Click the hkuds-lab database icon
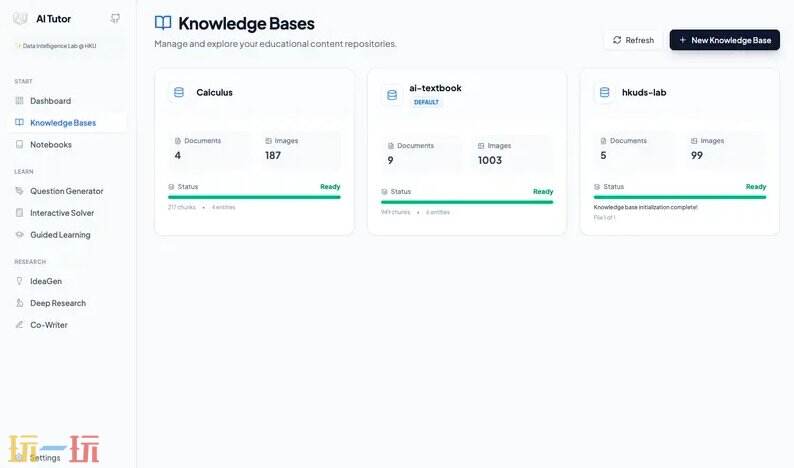 (x=605, y=92)
